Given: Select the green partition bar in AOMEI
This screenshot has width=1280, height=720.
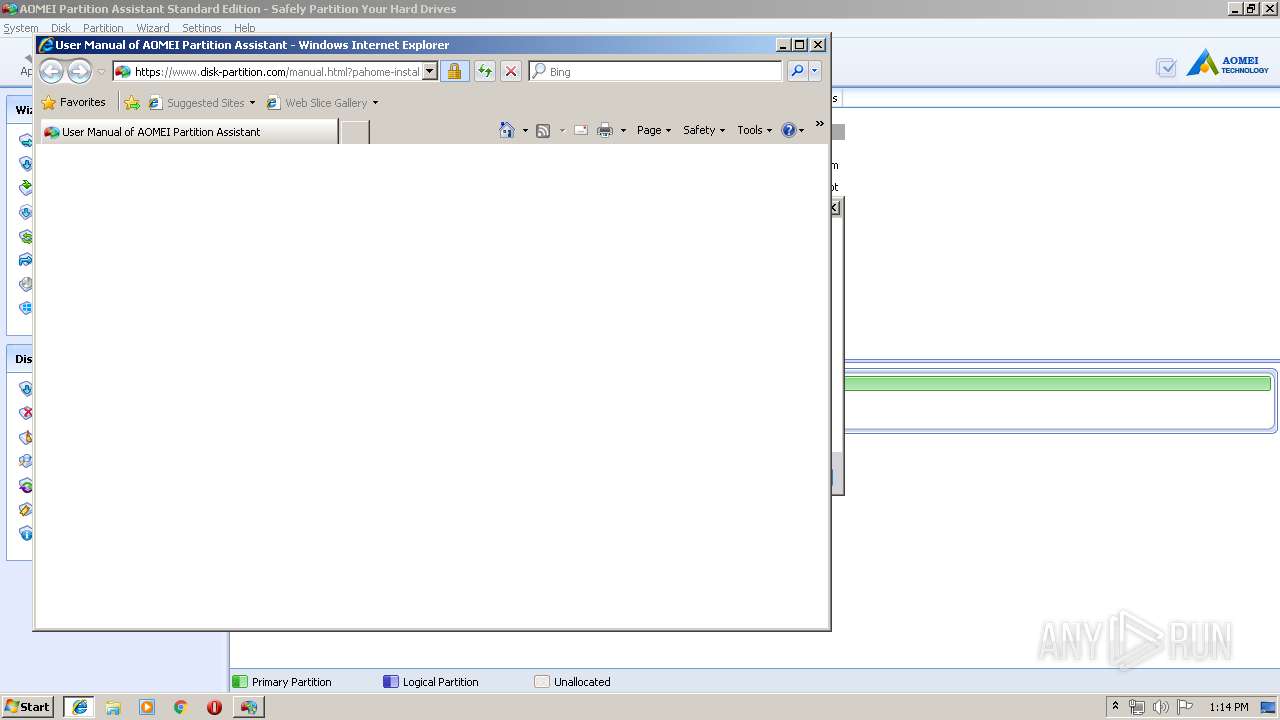Looking at the screenshot, I should [1058, 384].
